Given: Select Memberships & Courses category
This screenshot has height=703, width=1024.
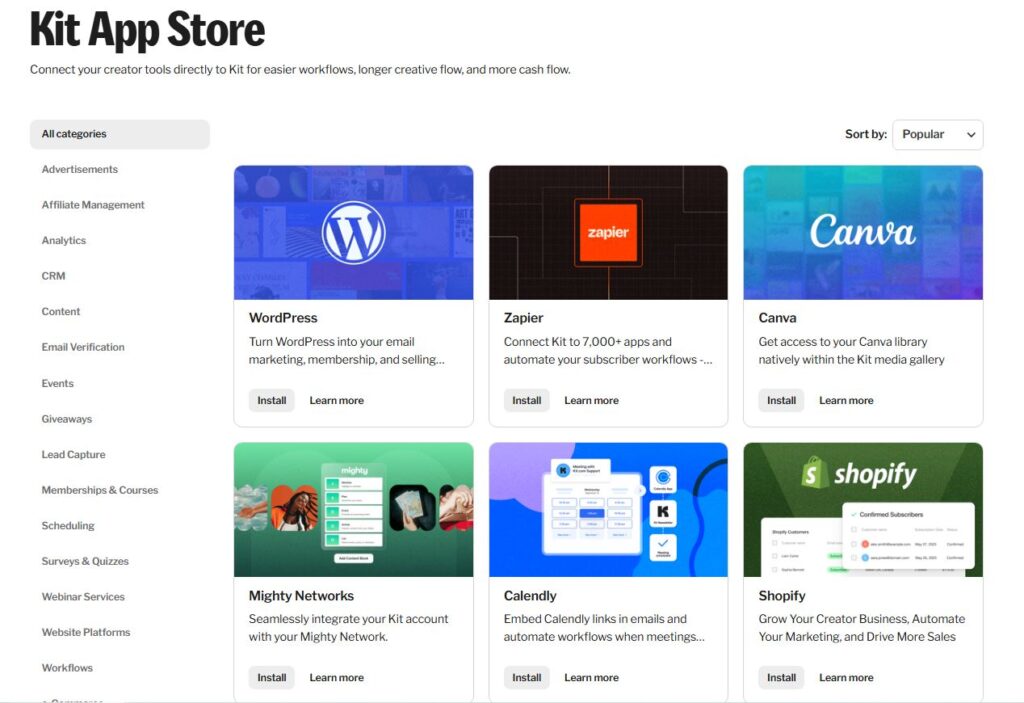Looking at the screenshot, I should [100, 490].
